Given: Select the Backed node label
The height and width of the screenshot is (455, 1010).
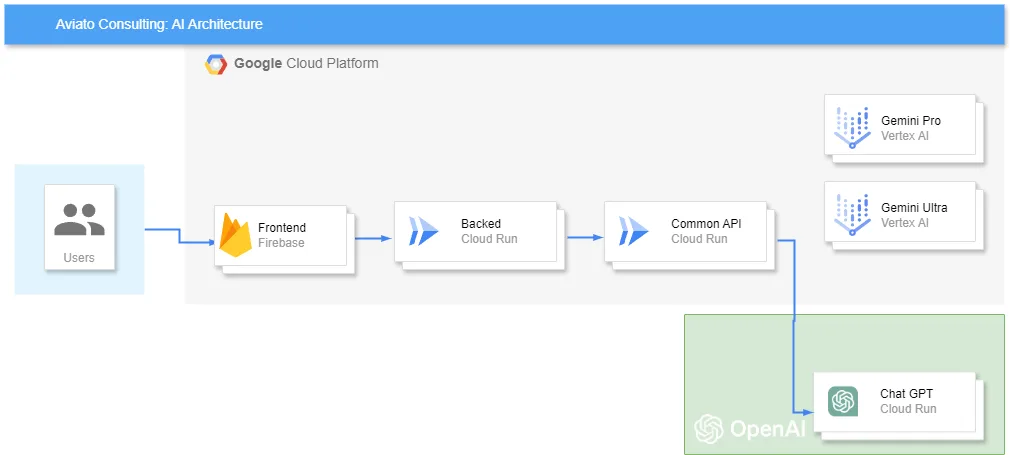Looking at the screenshot, I should 481,224.
